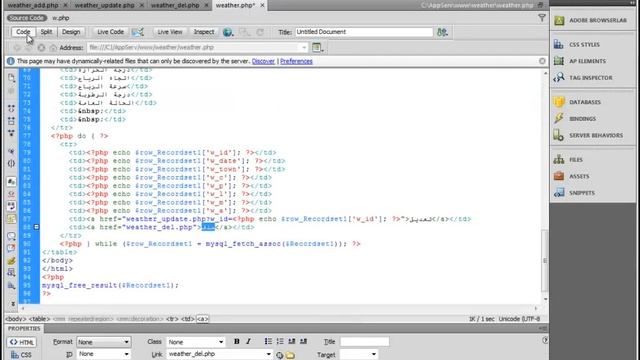This screenshot has width=640, height=360.
Task: Switch to the weather_del.php tab
Action: (175, 5)
